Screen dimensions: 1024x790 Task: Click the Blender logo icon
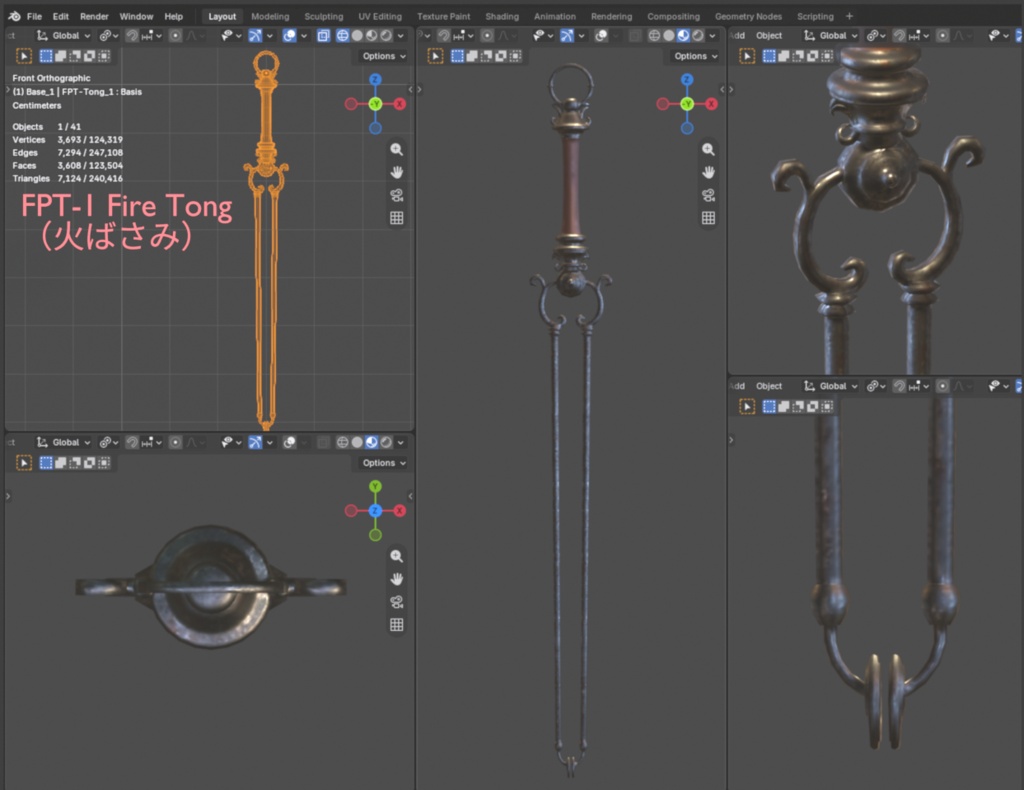pyautogui.click(x=14, y=16)
